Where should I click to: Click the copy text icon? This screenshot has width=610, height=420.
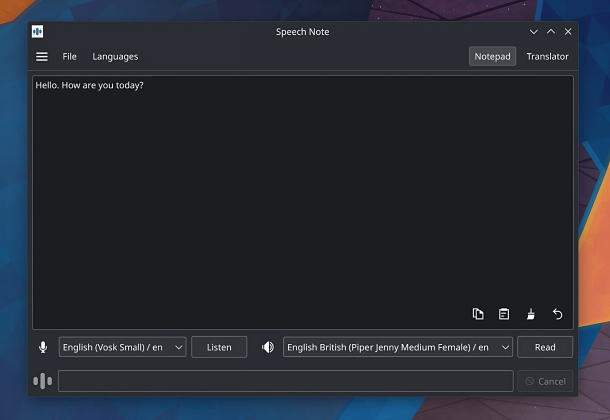click(x=478, y=314)
